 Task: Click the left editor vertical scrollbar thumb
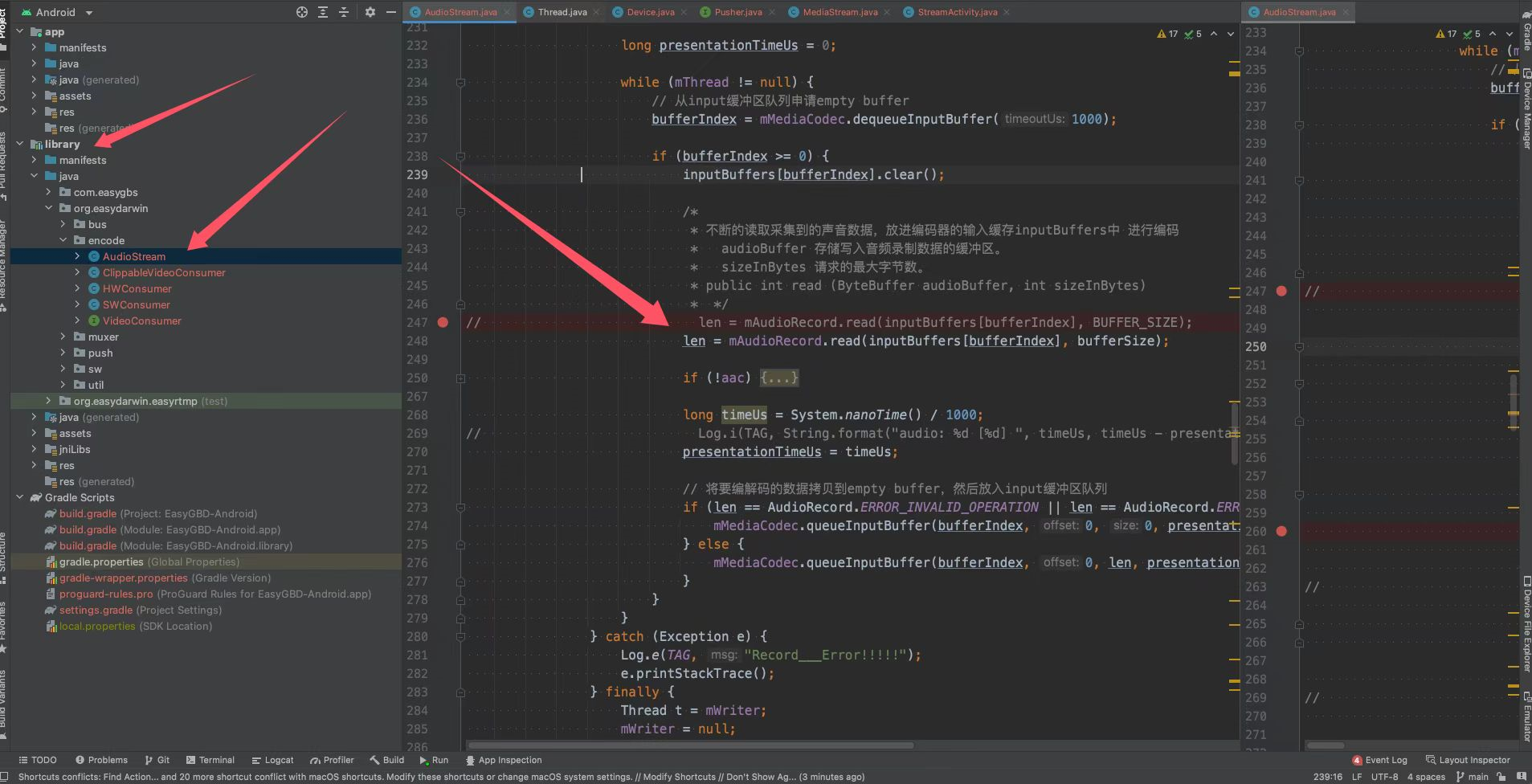1235,434
